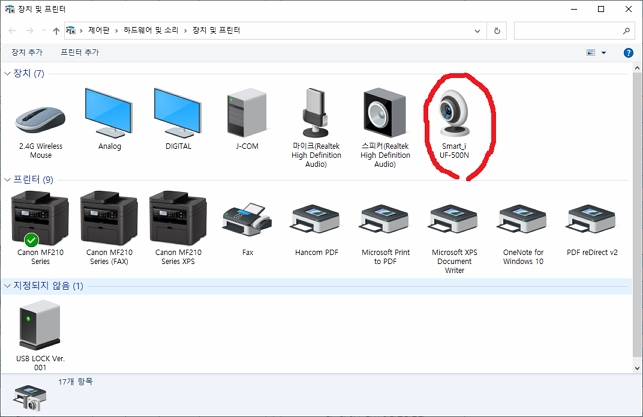
Task: Click the back navigation arrow
Action: point(12,31)
